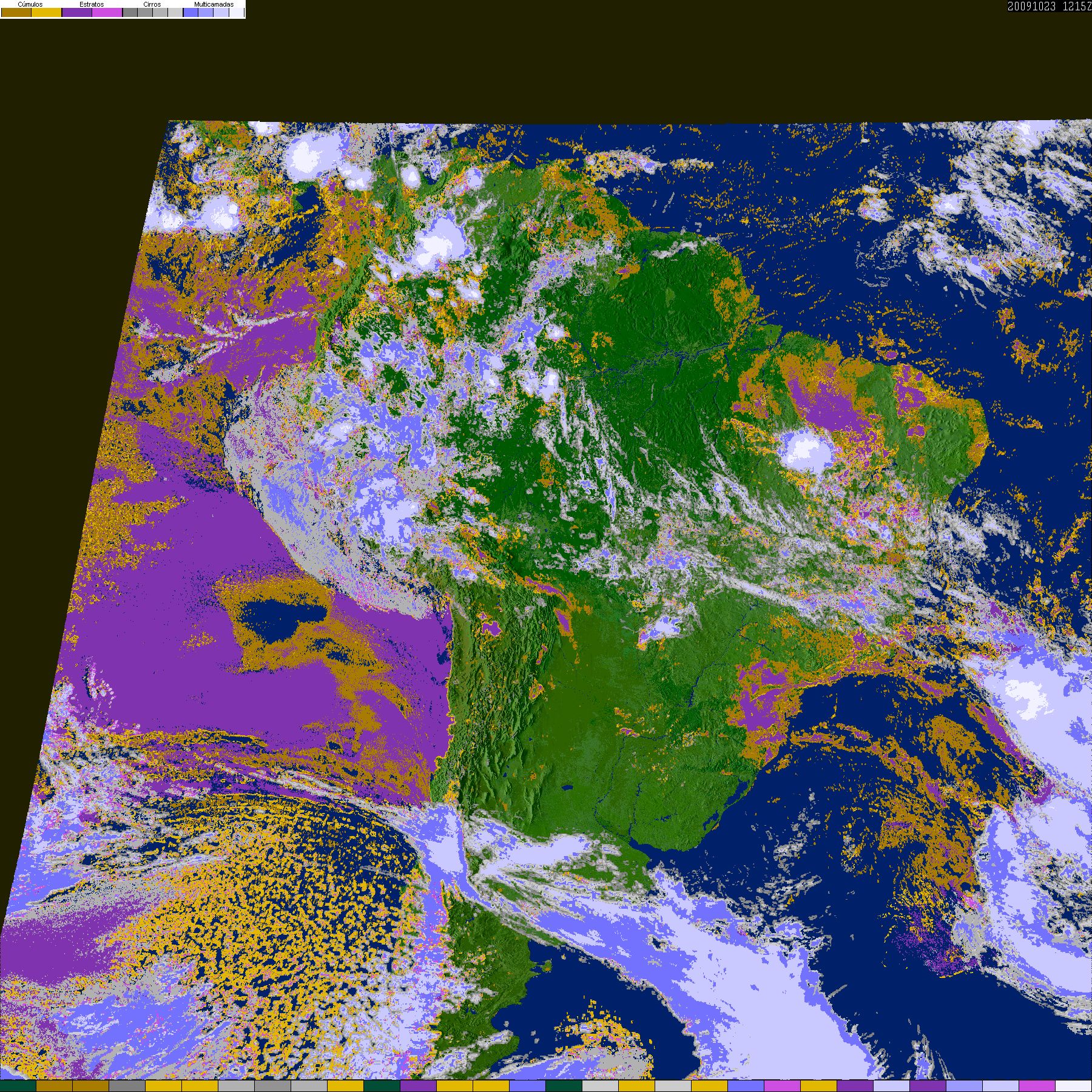Click the "Multicamadas" legend label
The width and height of the screenshot is (1092, 1092).
tap(214, 4)
